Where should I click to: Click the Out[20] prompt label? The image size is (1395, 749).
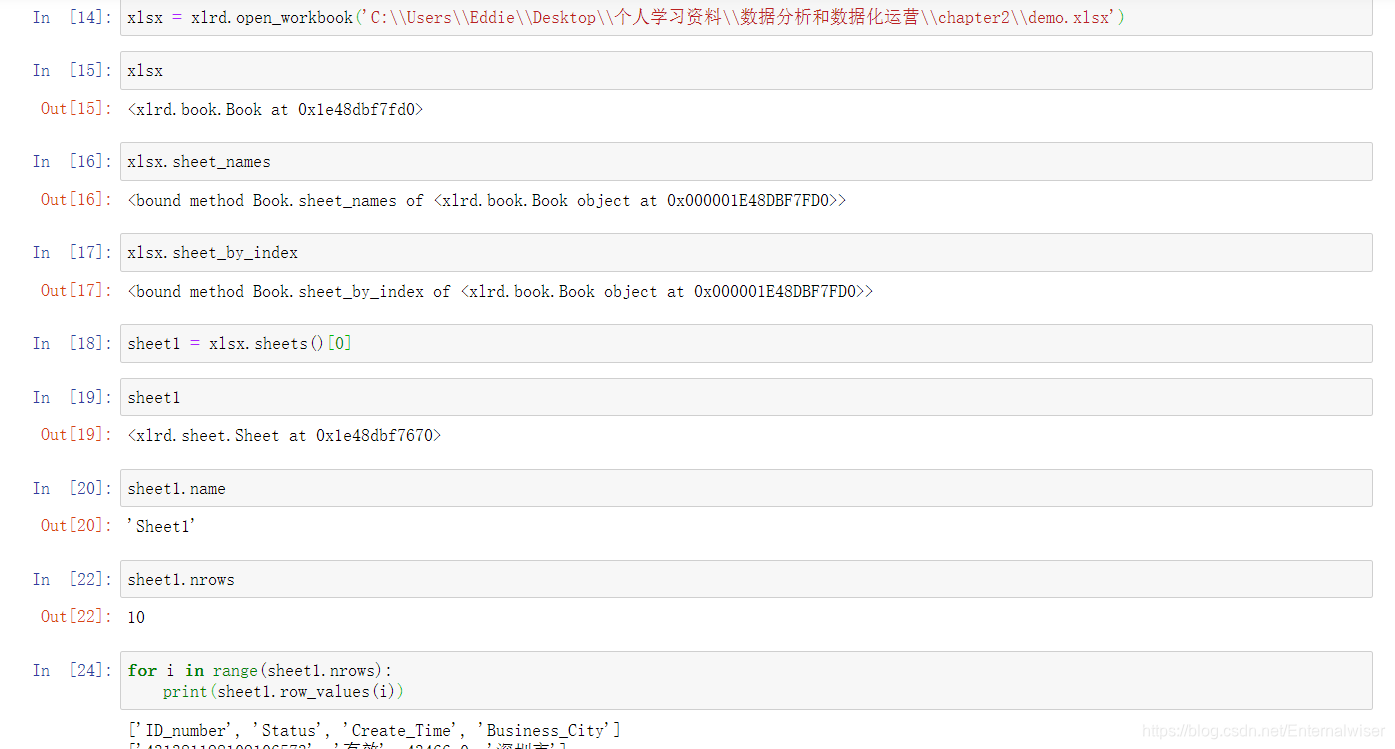click(x=76, y=525)
